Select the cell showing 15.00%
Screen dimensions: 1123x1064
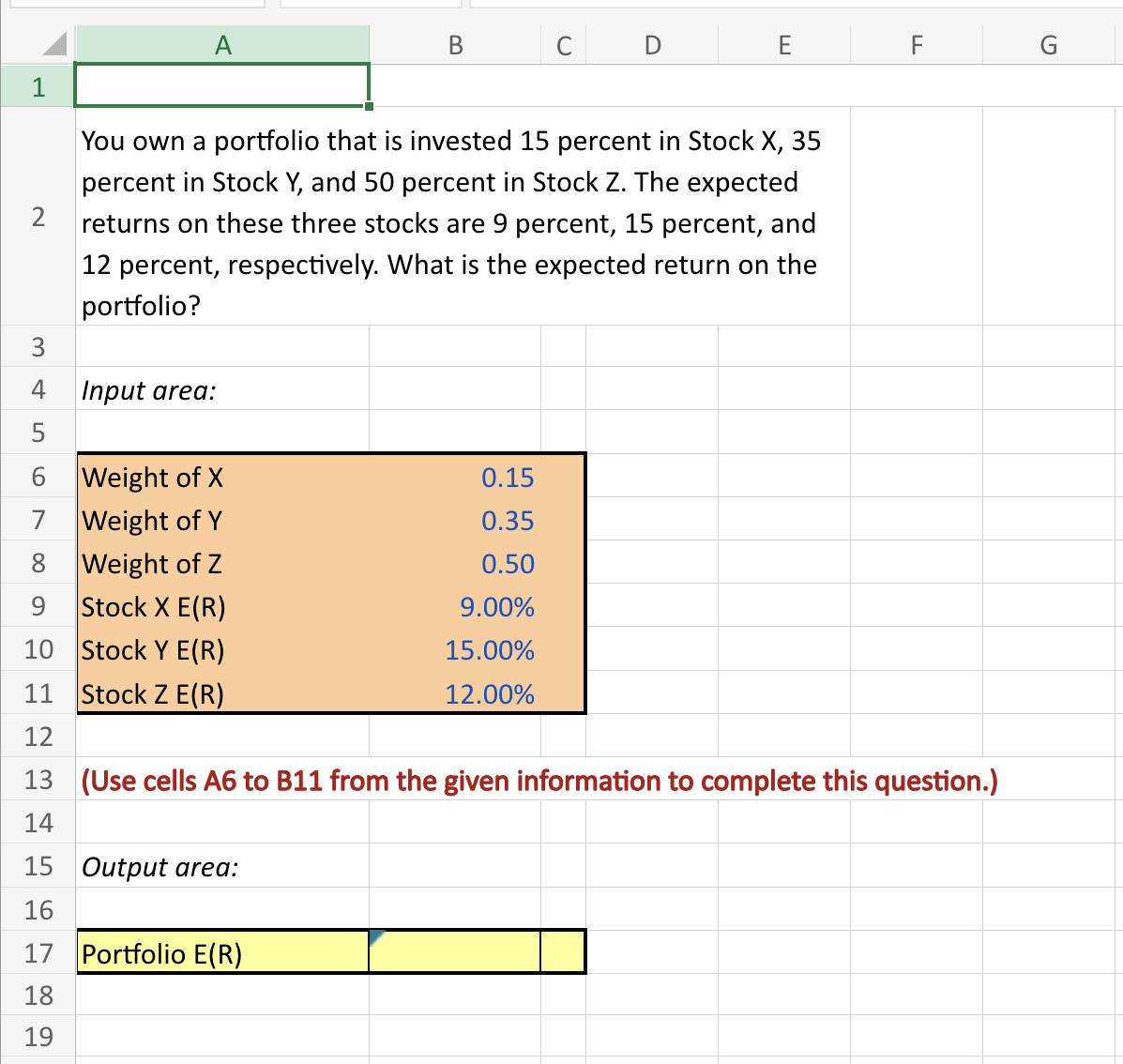point(455,650)
